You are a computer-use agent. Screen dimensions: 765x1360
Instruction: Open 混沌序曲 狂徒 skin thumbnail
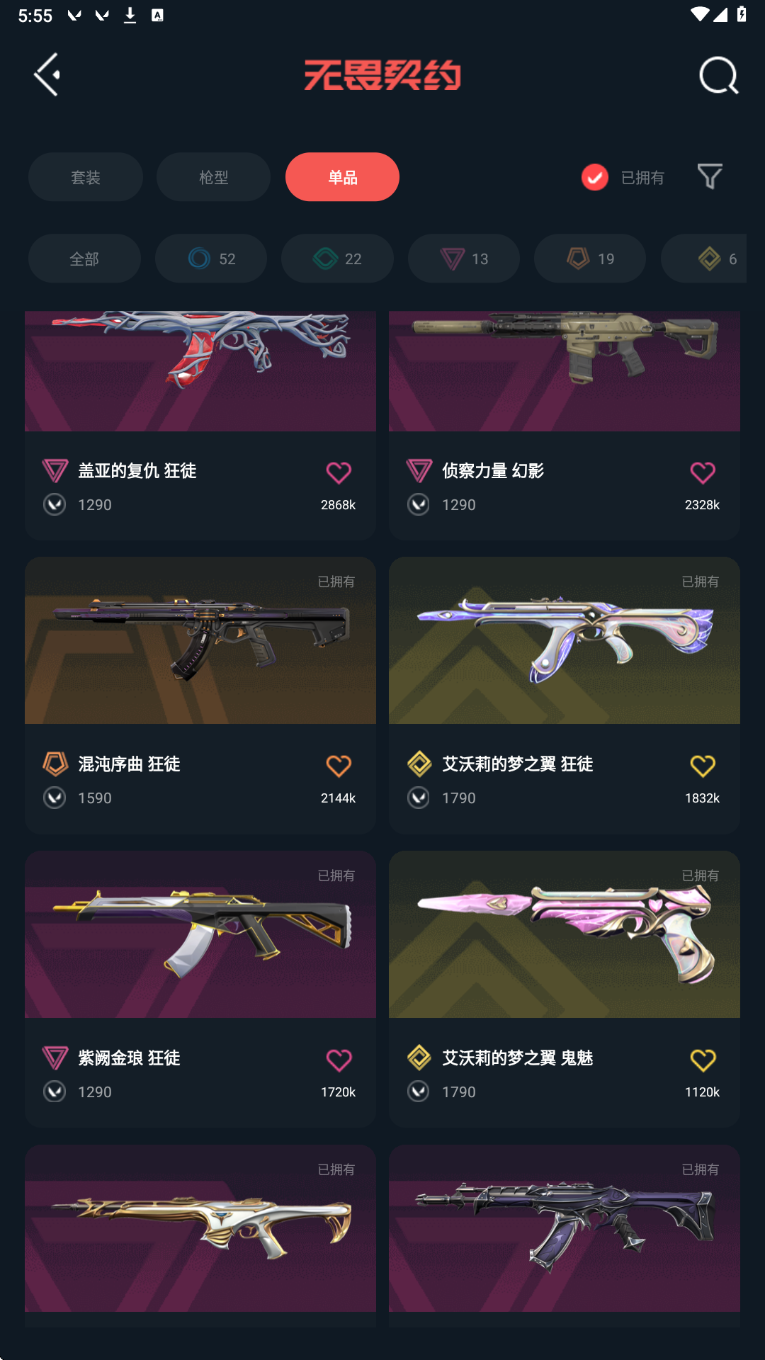pos(200,641)
